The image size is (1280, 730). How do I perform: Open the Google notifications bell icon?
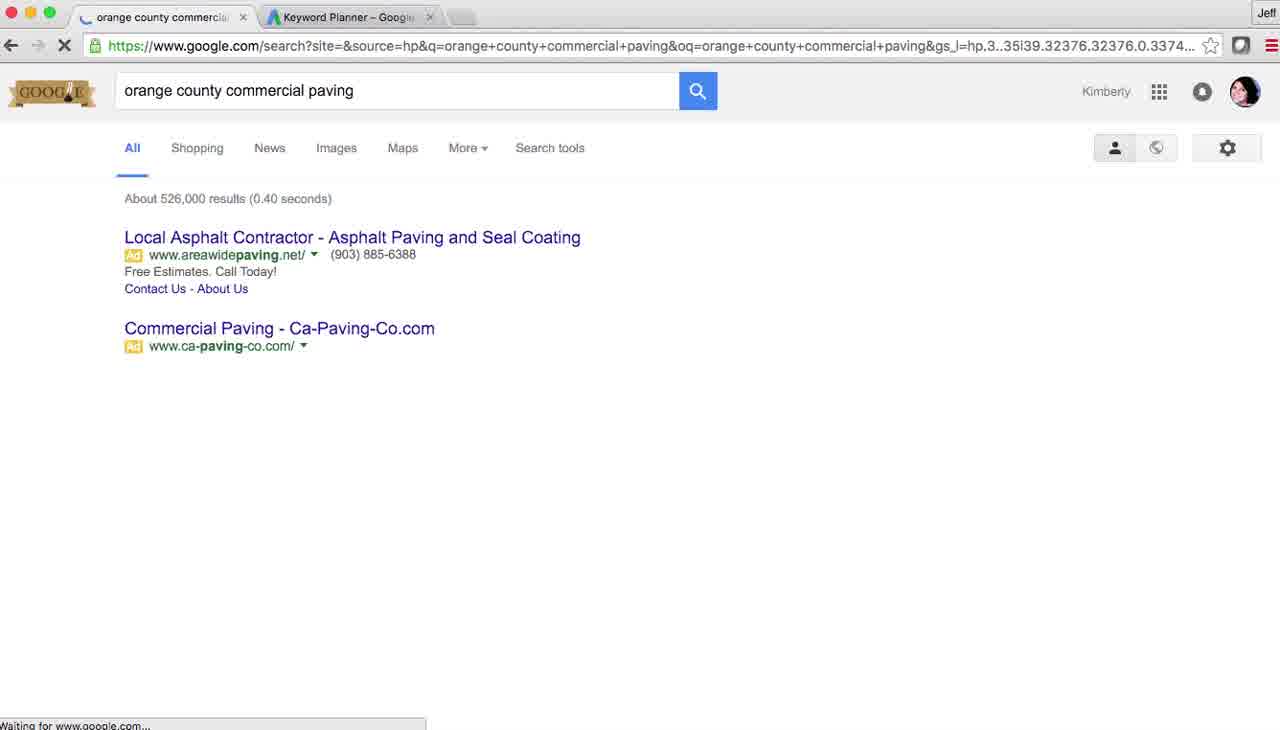(x=1202, y=92)
